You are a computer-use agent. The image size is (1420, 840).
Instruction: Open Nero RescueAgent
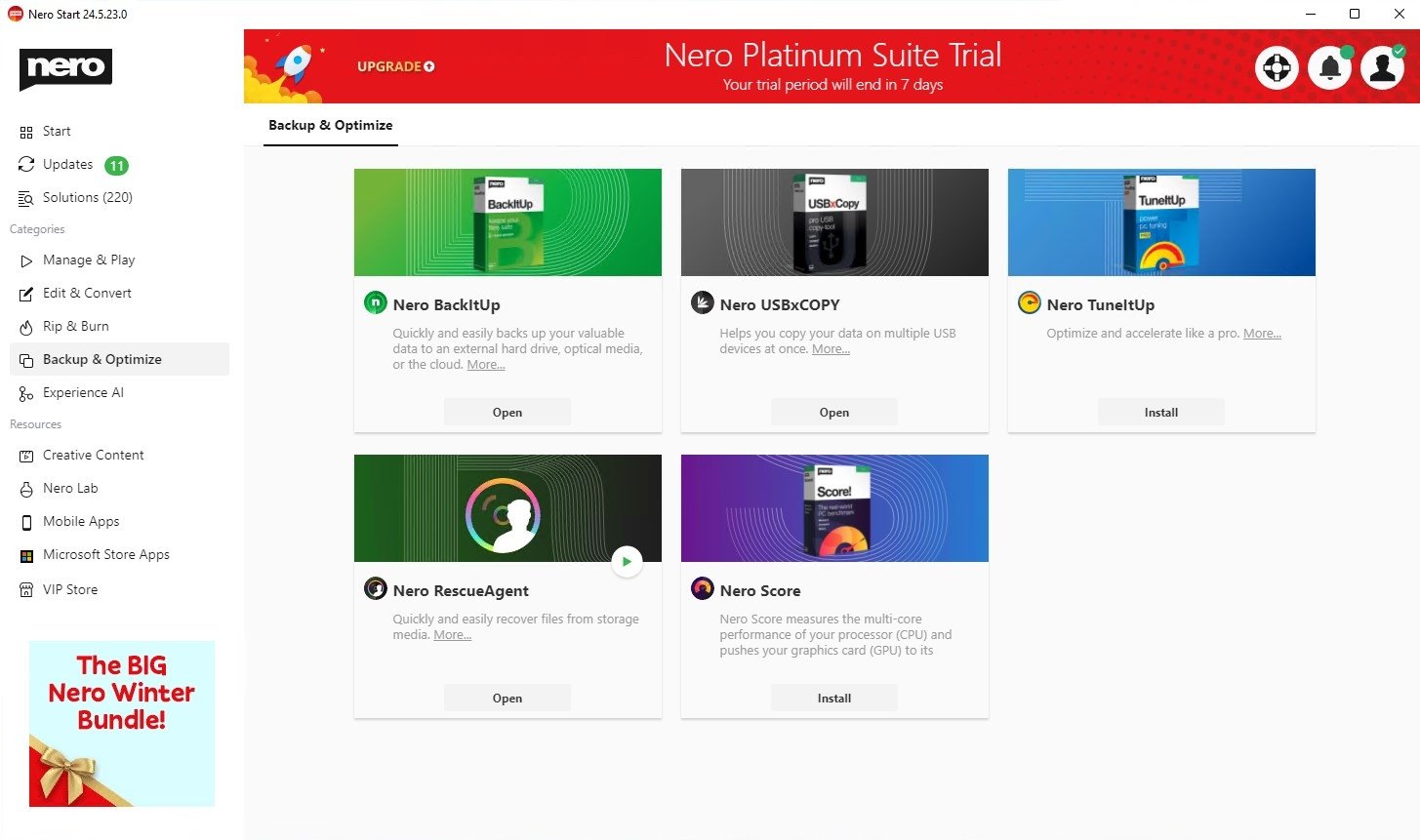pyautogui.click(x=507, y=699)
